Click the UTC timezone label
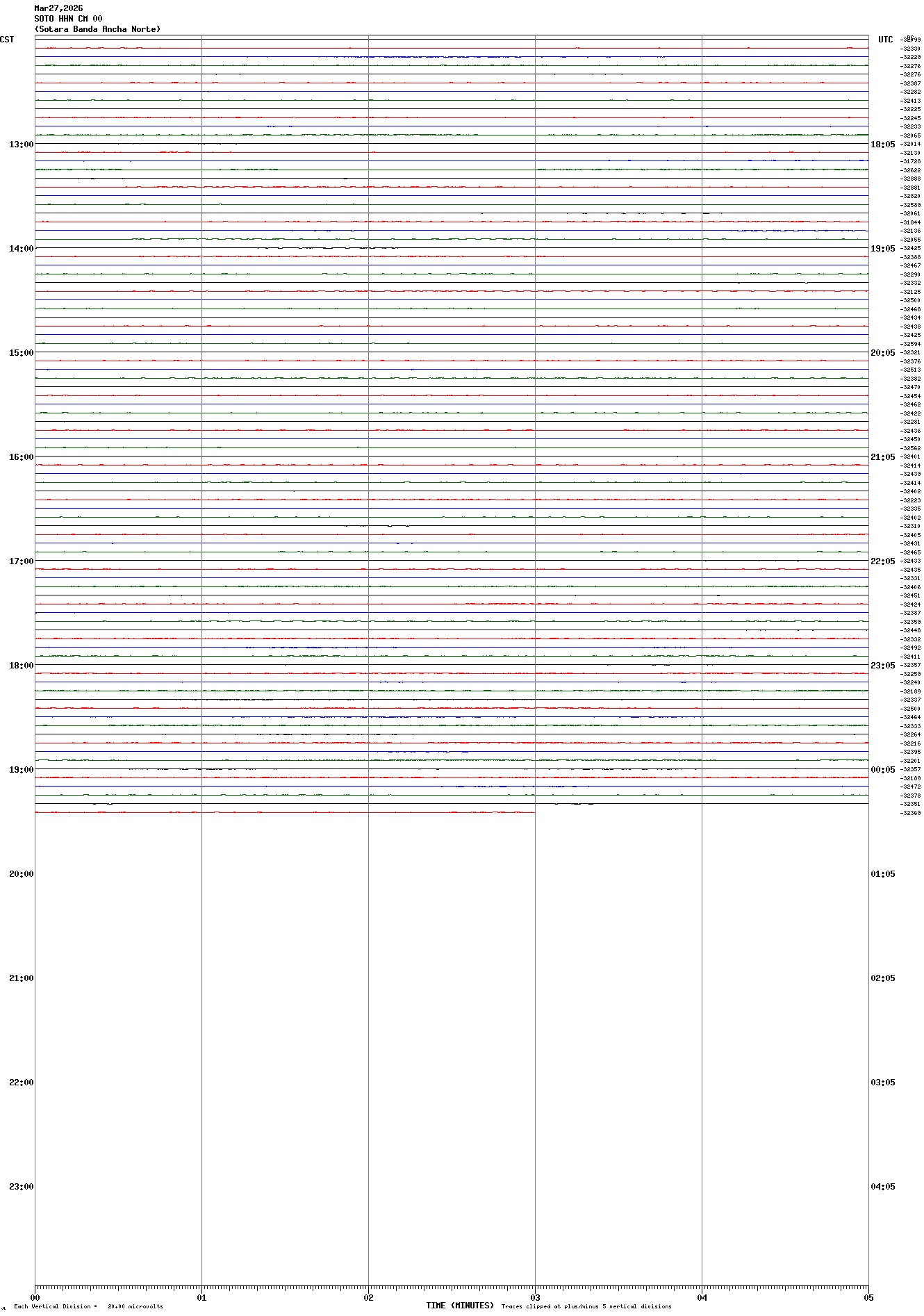Viewport: 924px width, 1316px height. point(885,40)
